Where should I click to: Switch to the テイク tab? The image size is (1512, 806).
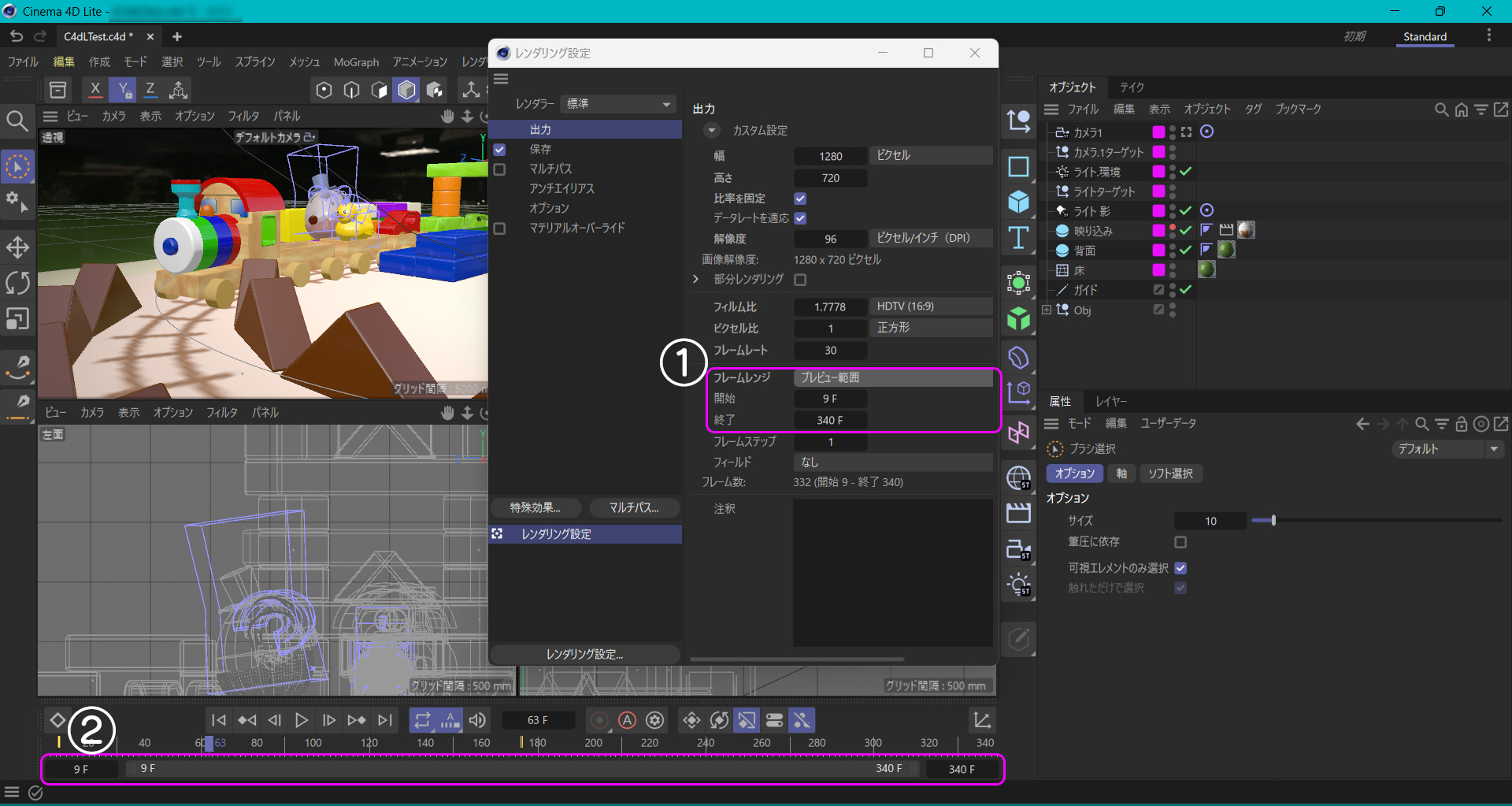tap(1132, 87)
